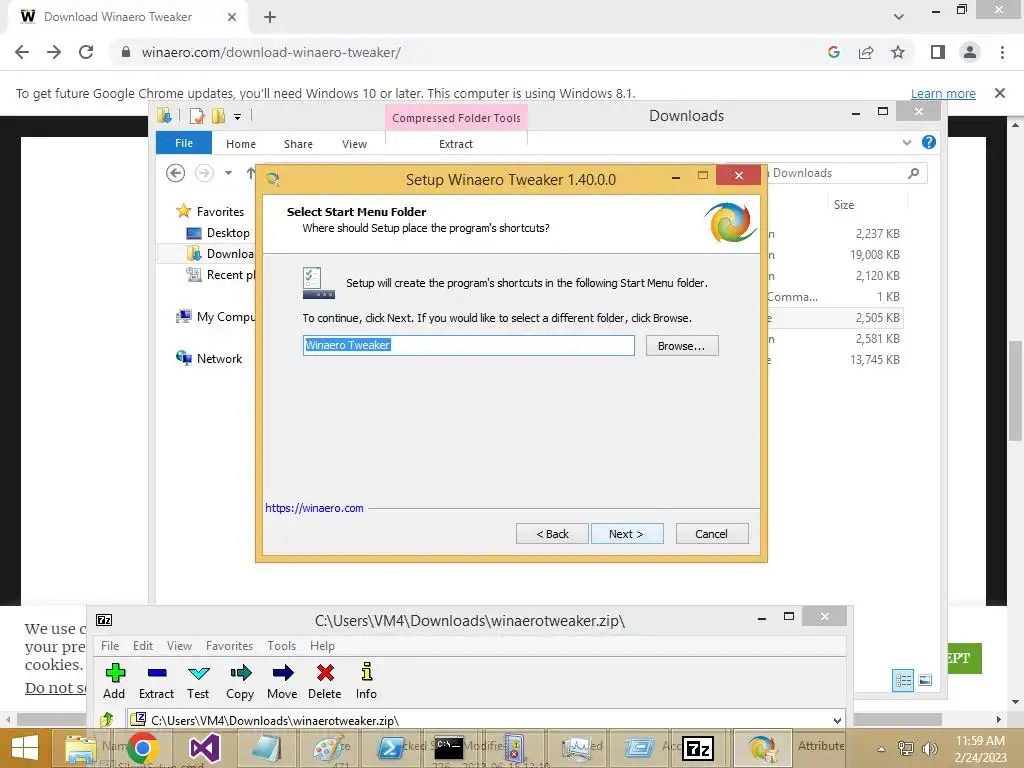Open File menu in 7-Zip window
Screen dimensions: 1024x768
pyautogui.click(x=110, y=645)
